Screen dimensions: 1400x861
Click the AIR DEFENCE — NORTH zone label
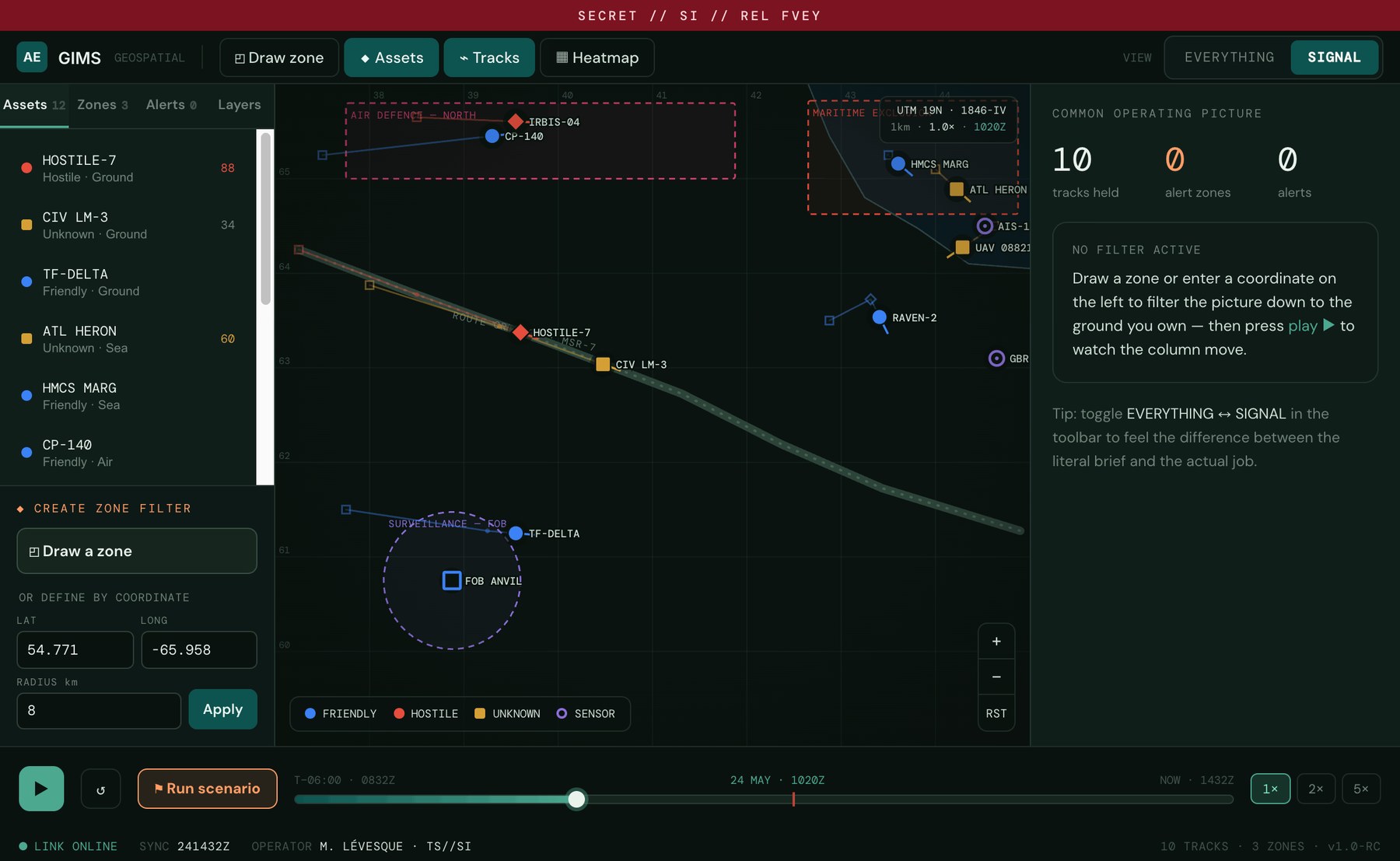pos(413,115)
